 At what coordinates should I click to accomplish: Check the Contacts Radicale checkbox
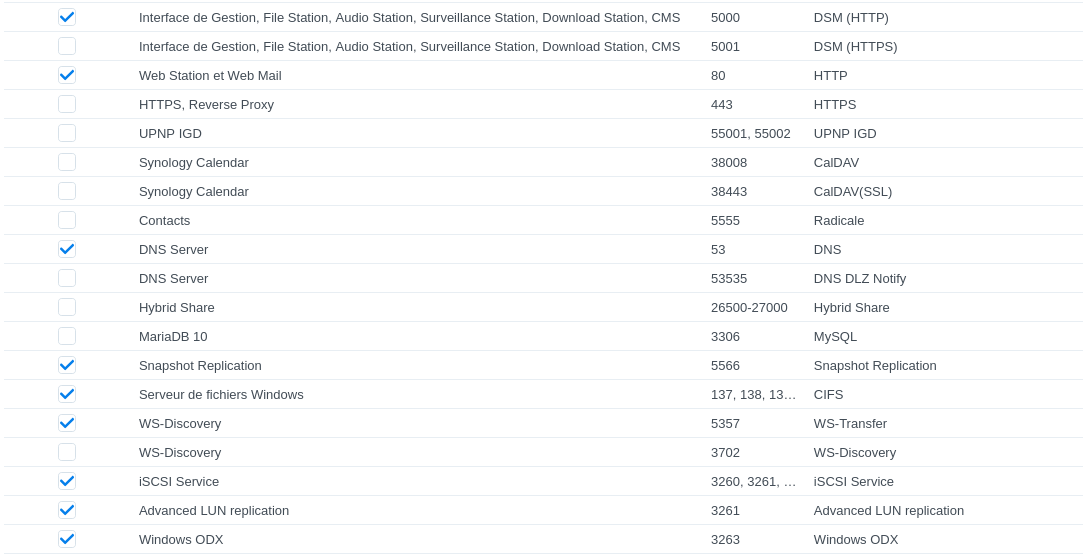67,220
